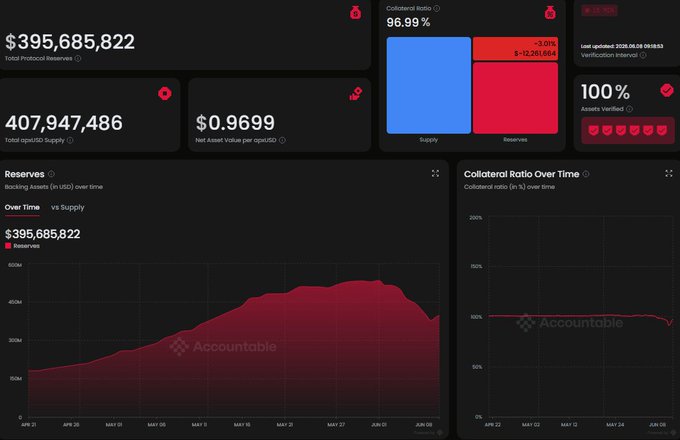Expand the Reserves chart to fullscreen

coord(435,173)
